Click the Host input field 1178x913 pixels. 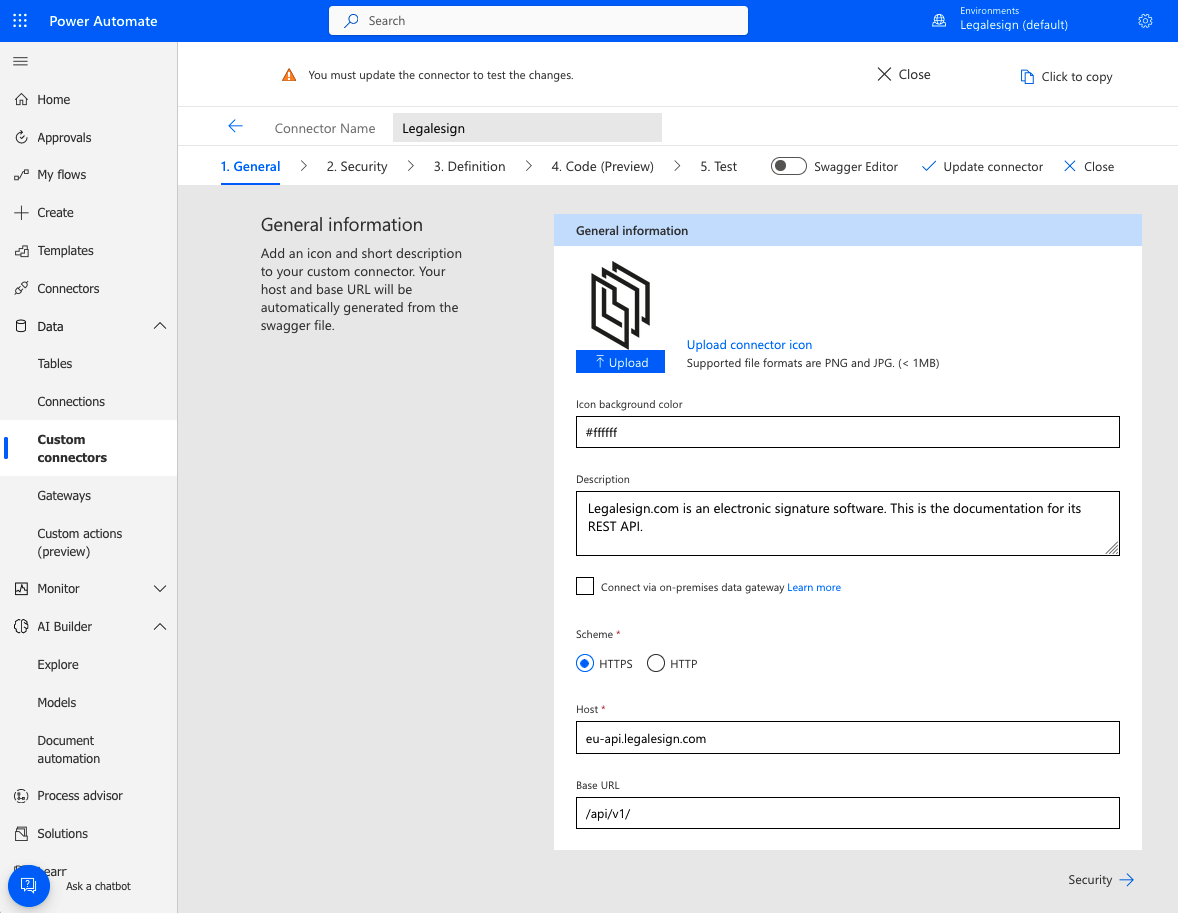point(847,738)
